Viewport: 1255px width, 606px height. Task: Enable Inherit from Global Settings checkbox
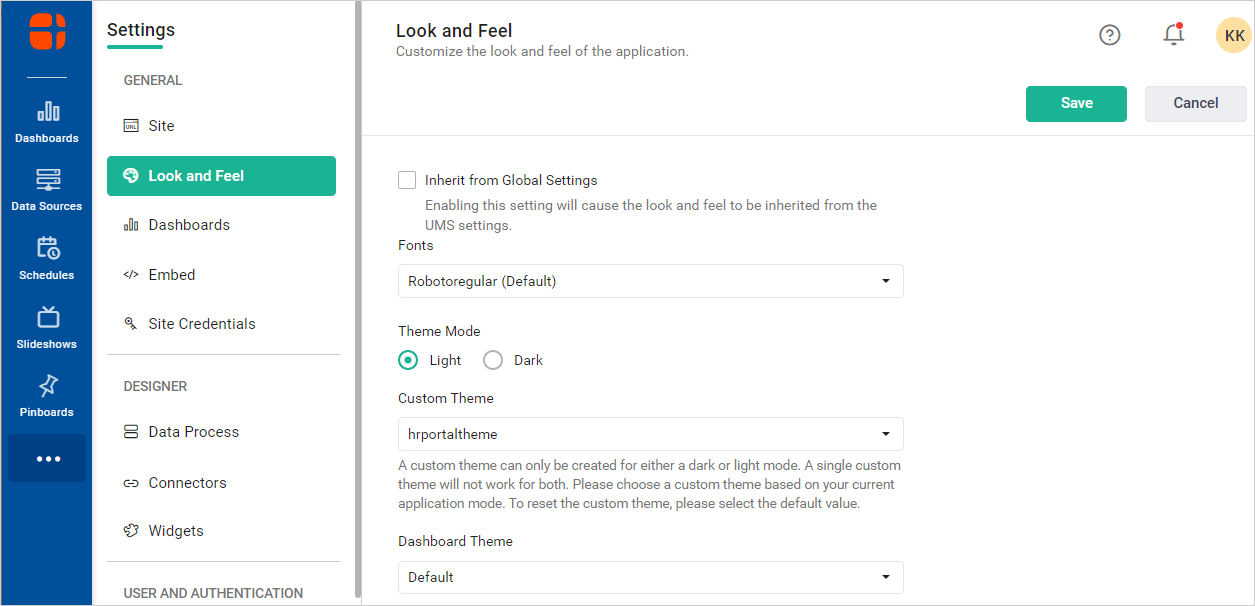pos(407,180)
